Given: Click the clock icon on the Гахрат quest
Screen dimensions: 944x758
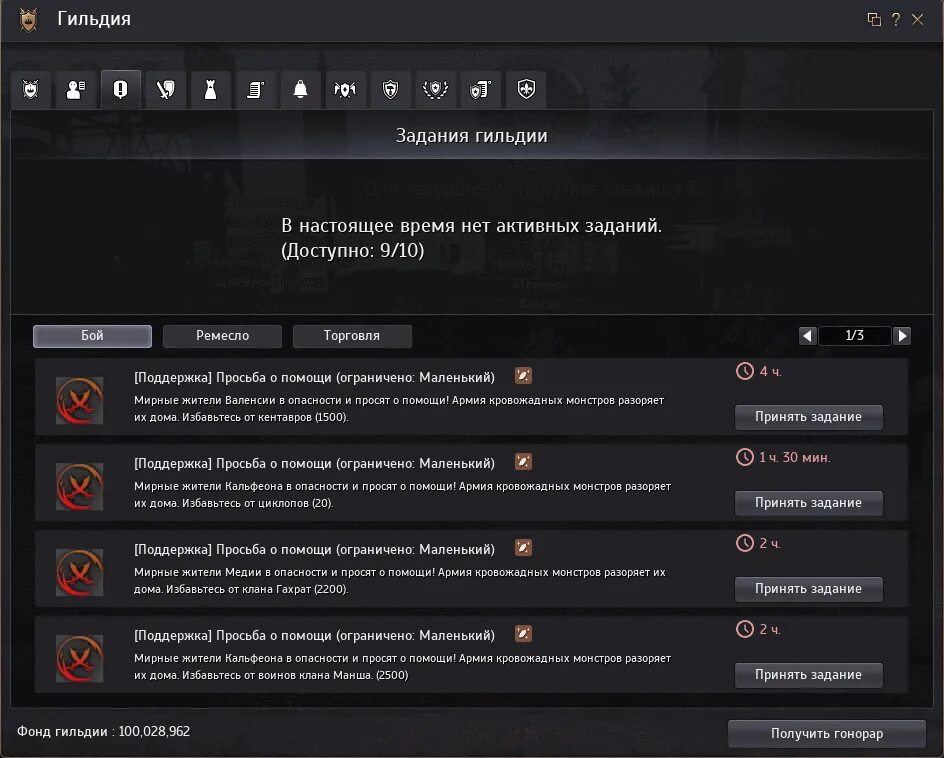Looking at the screenshot, I should 745,543.
